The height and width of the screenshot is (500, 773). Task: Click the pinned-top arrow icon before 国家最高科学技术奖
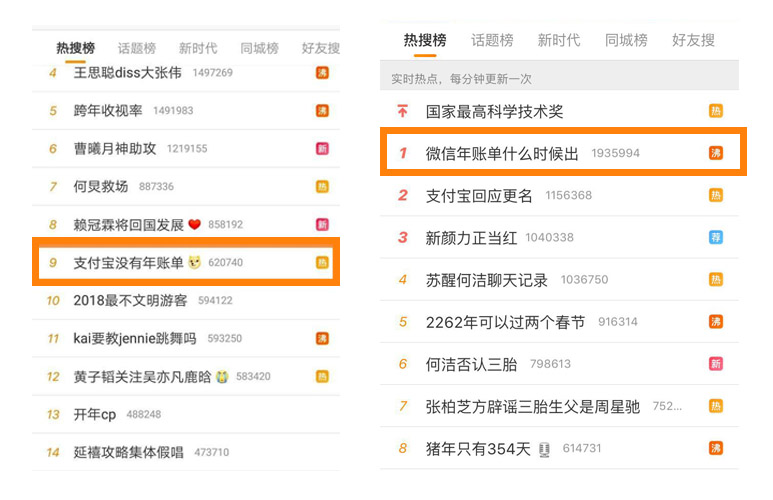pos(402,112)
